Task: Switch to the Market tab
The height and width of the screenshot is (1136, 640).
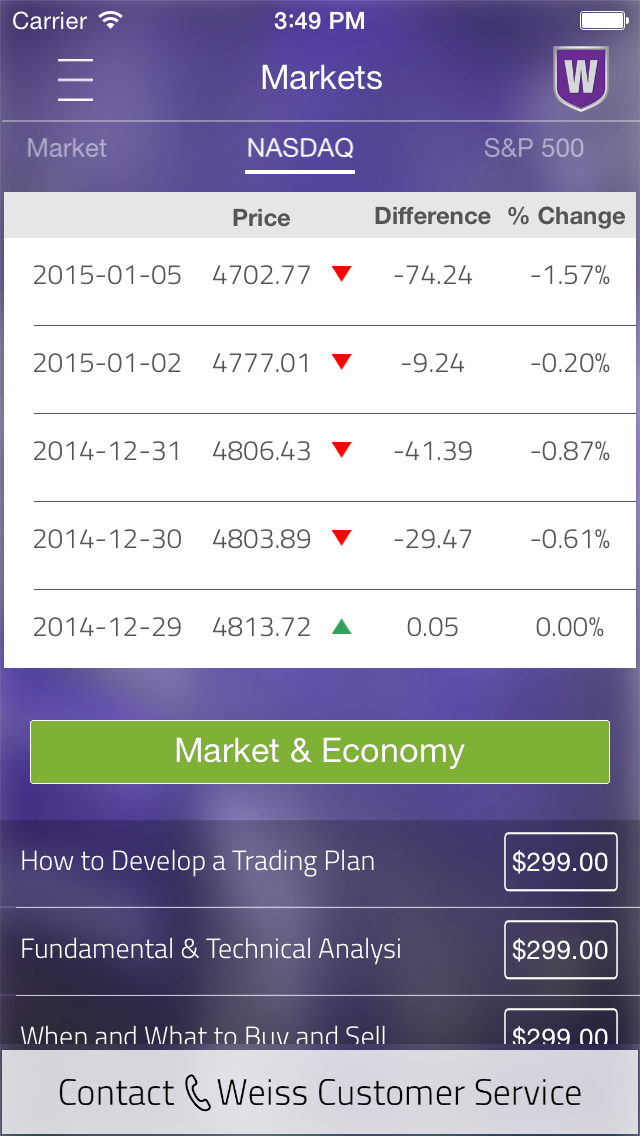Action: [67, 149]
